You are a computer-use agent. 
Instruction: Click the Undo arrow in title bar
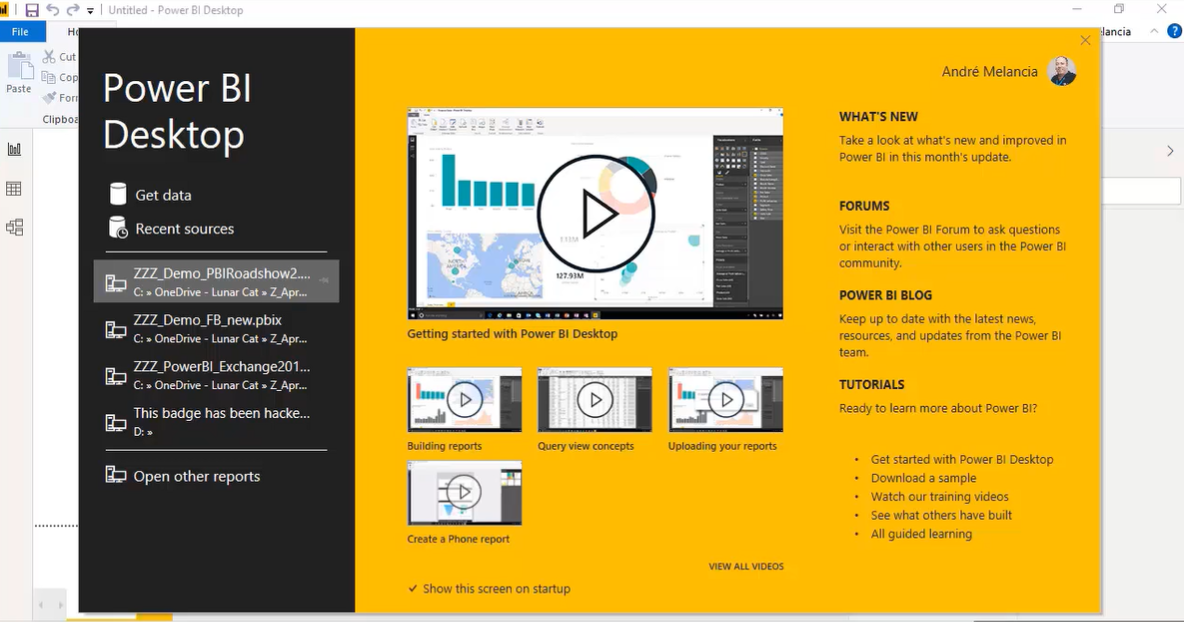click(x=53, y=10)
